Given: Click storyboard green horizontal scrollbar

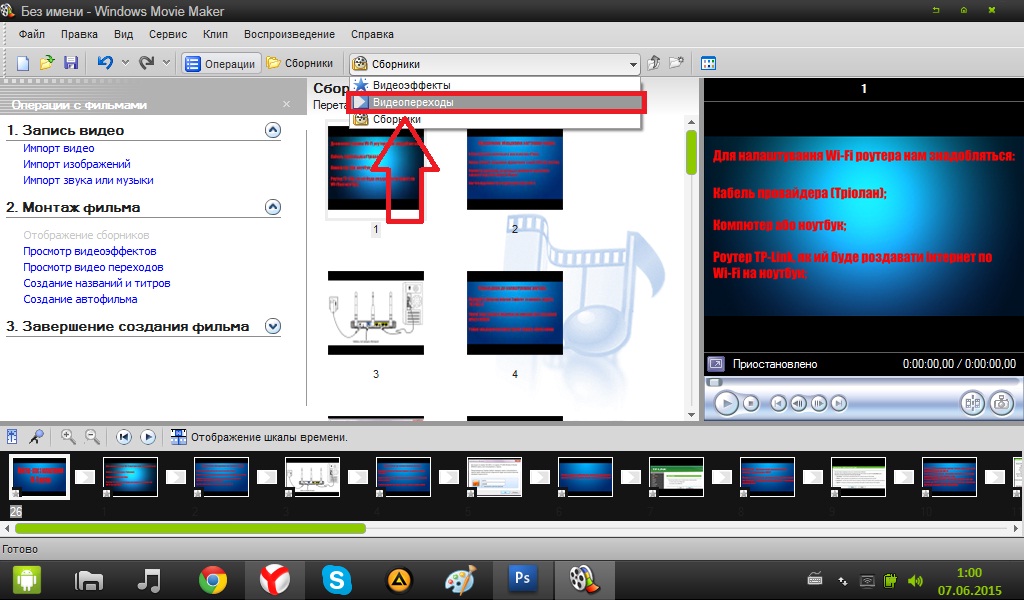Looking at the screenshot, I should [x=190, y=528].
